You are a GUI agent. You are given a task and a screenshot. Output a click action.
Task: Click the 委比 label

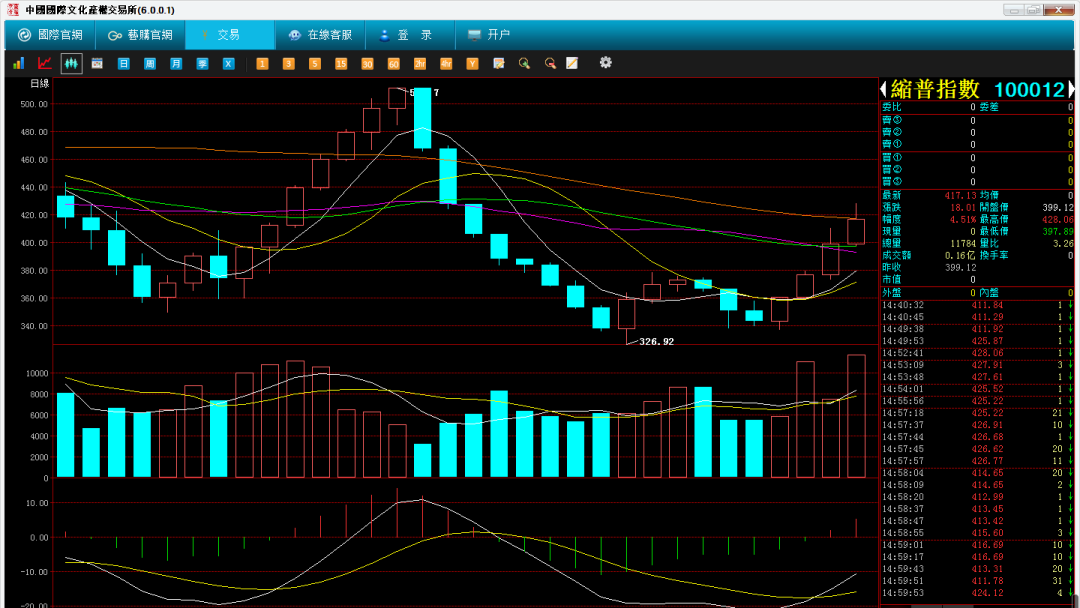pyautogui.click(x=892, y=107)
